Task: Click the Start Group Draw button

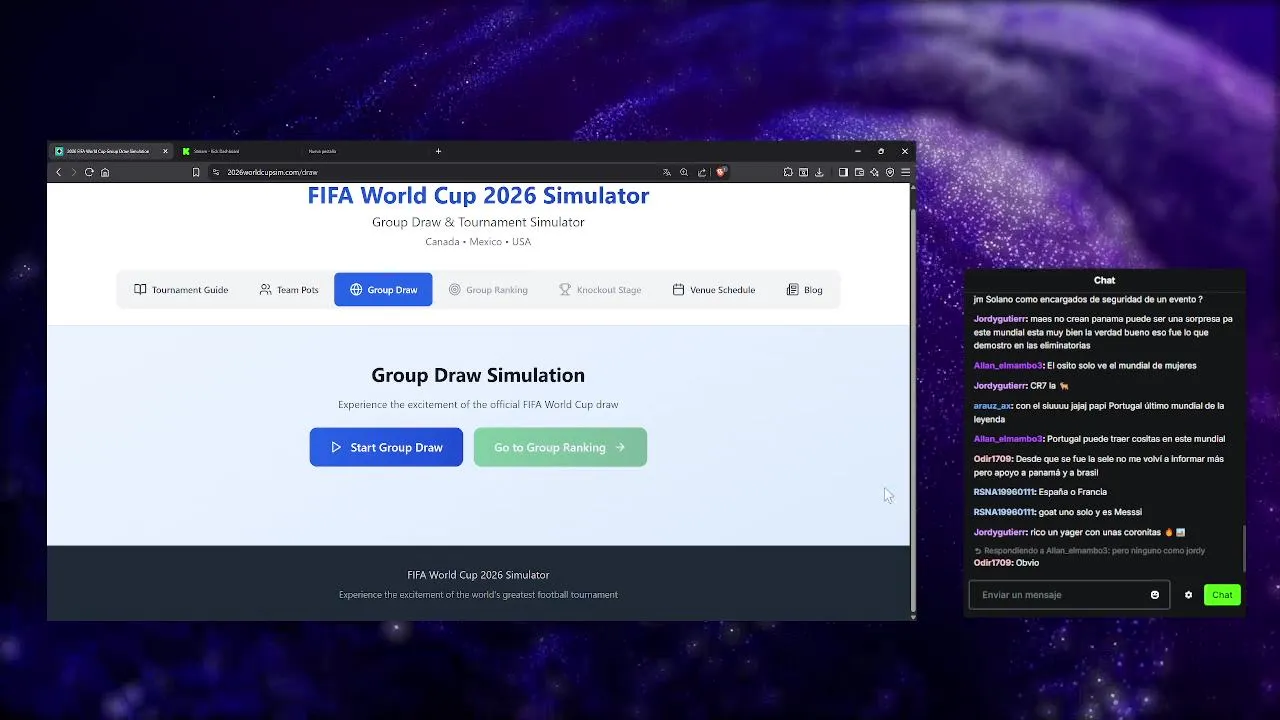Action: (386, 447)
